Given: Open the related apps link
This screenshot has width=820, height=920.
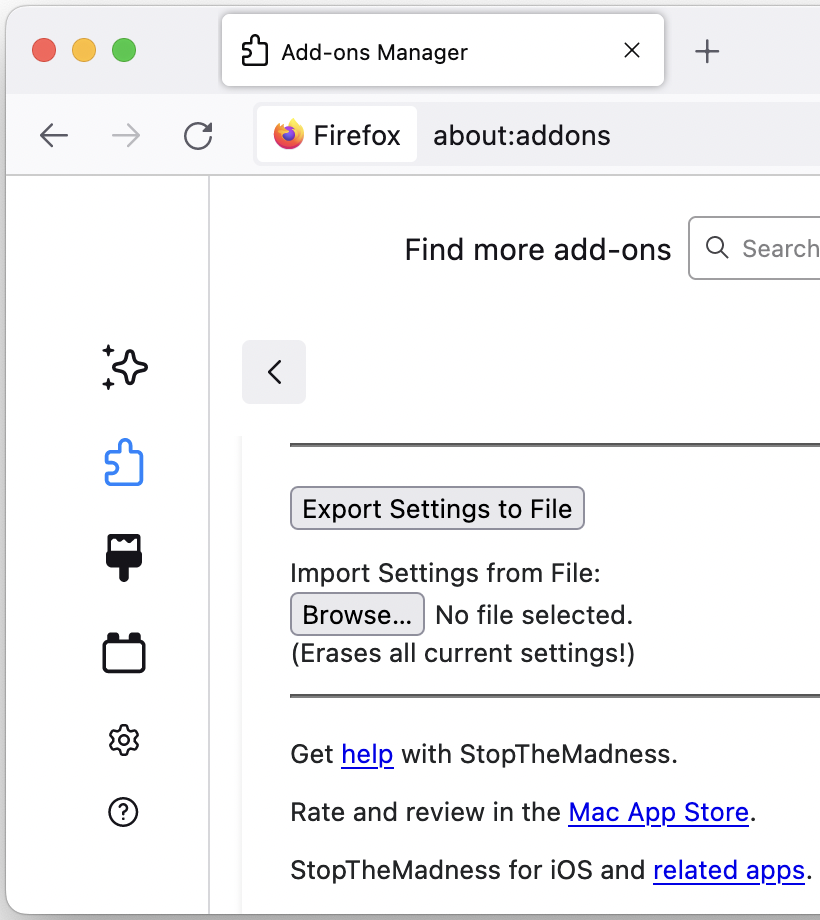Looking at the screenshot, I should click(x=728, y=870).
